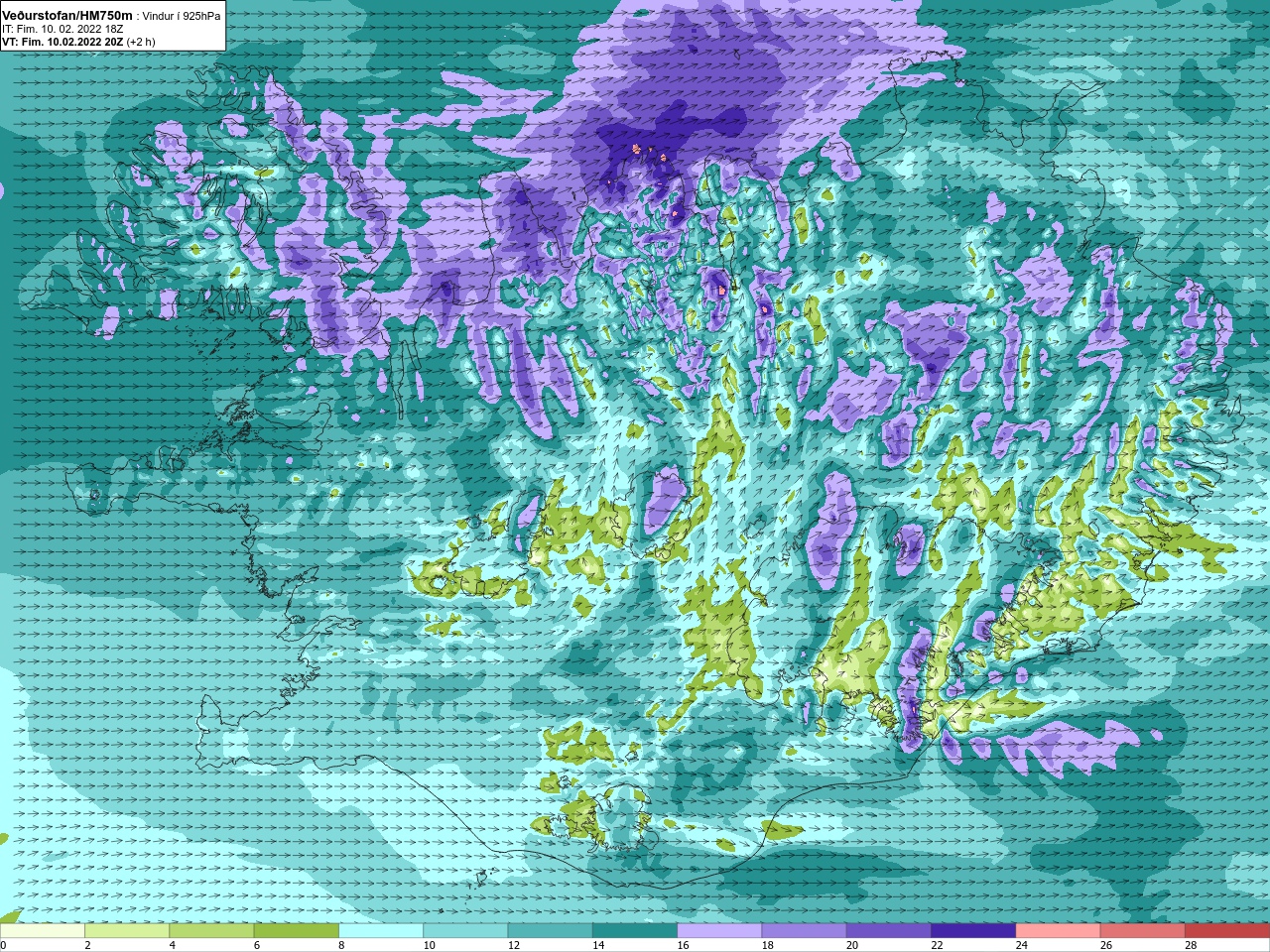Click the 22–24 dark indigo legend swatch
Image resolution: width=1270 pixels, height=952 pixels.
tap(973, 931)
